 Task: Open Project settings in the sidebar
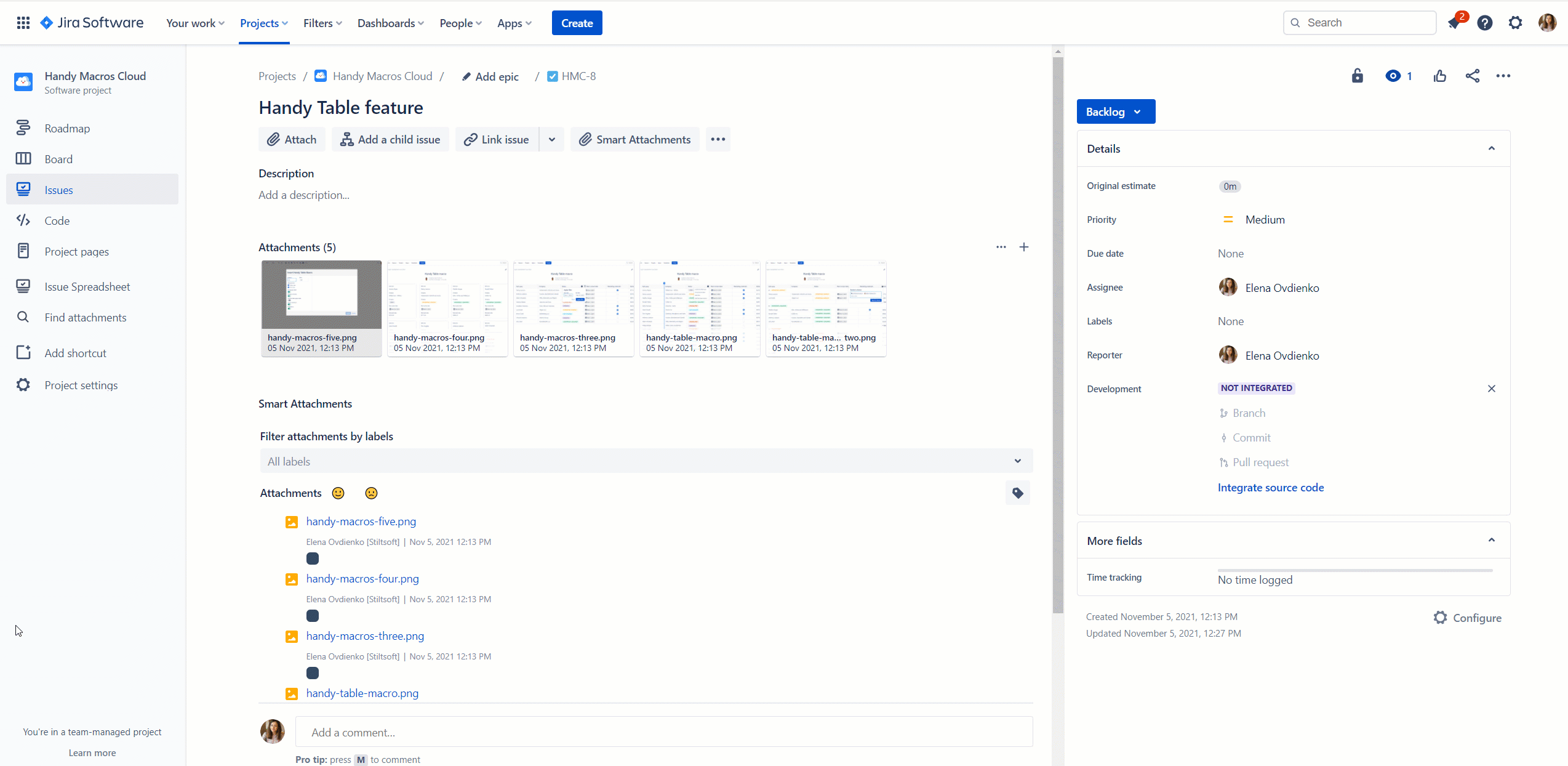pyautogui.click(x=92, y=385)
